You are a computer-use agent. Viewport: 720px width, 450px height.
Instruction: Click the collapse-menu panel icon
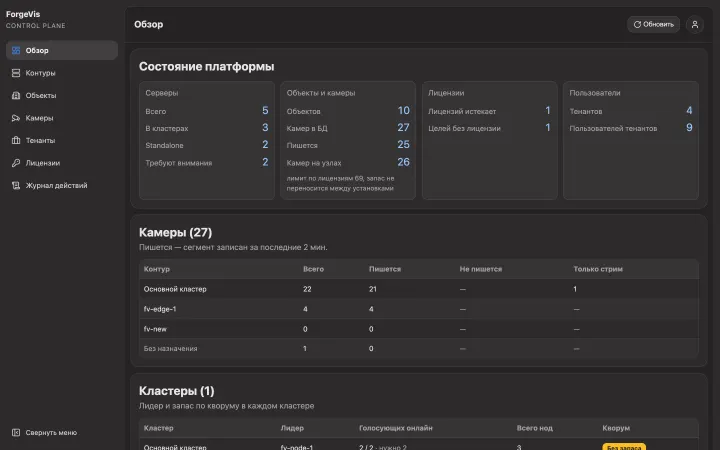(16, 433)
